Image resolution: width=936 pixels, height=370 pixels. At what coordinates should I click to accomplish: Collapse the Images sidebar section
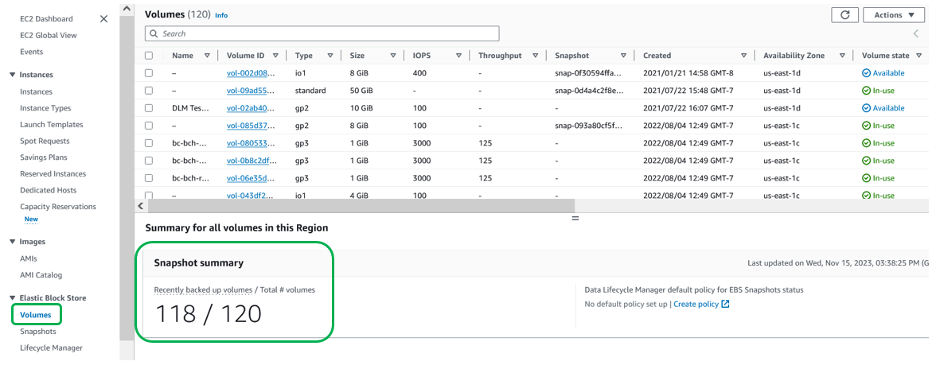(x=13, y=242)
